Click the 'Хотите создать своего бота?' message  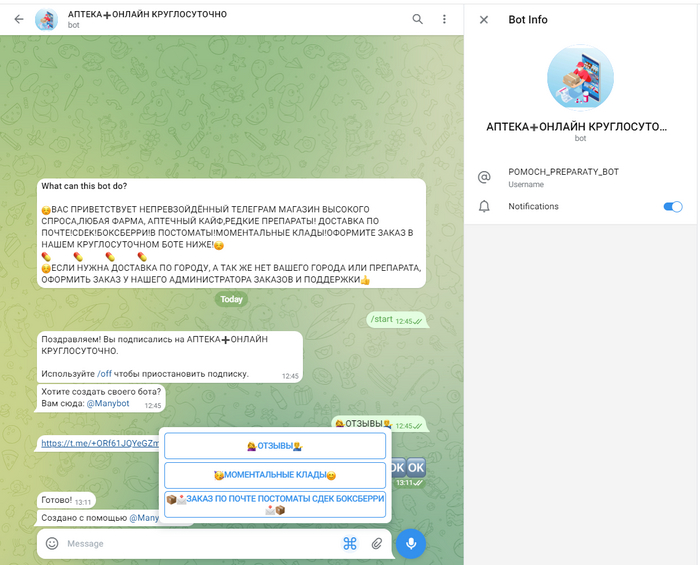click(x=101, y=398)
